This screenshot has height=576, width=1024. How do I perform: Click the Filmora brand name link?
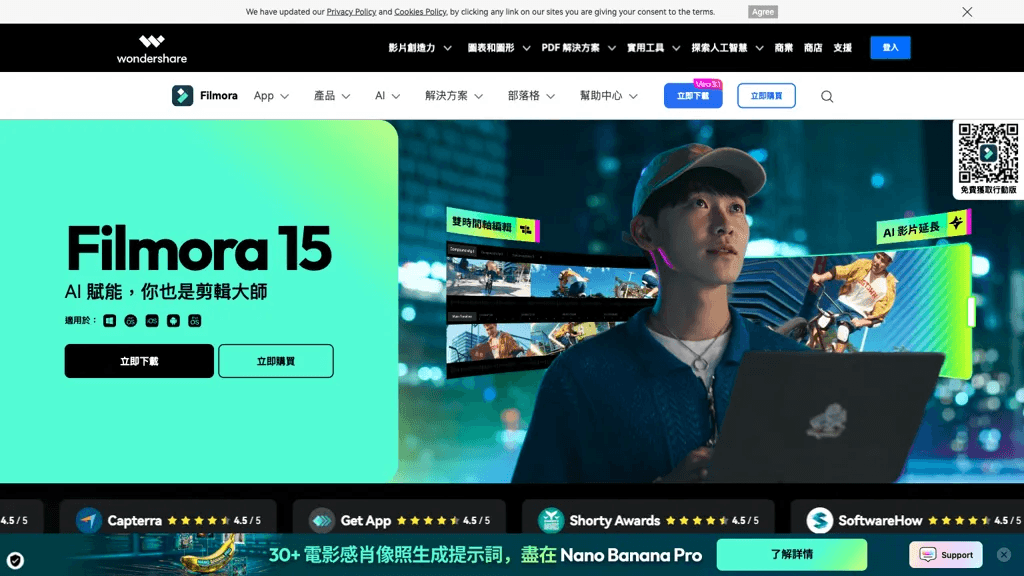(219, 95)
